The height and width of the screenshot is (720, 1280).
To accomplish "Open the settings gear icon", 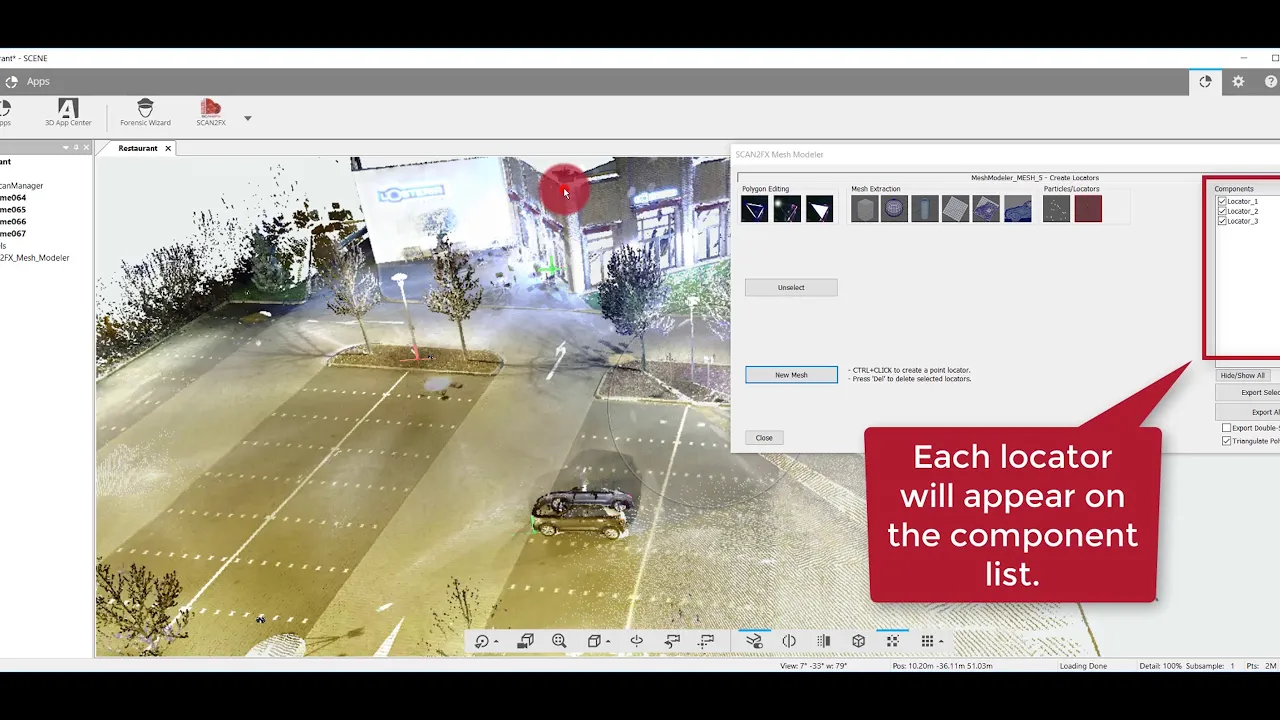I will [x=1238, y=82].
